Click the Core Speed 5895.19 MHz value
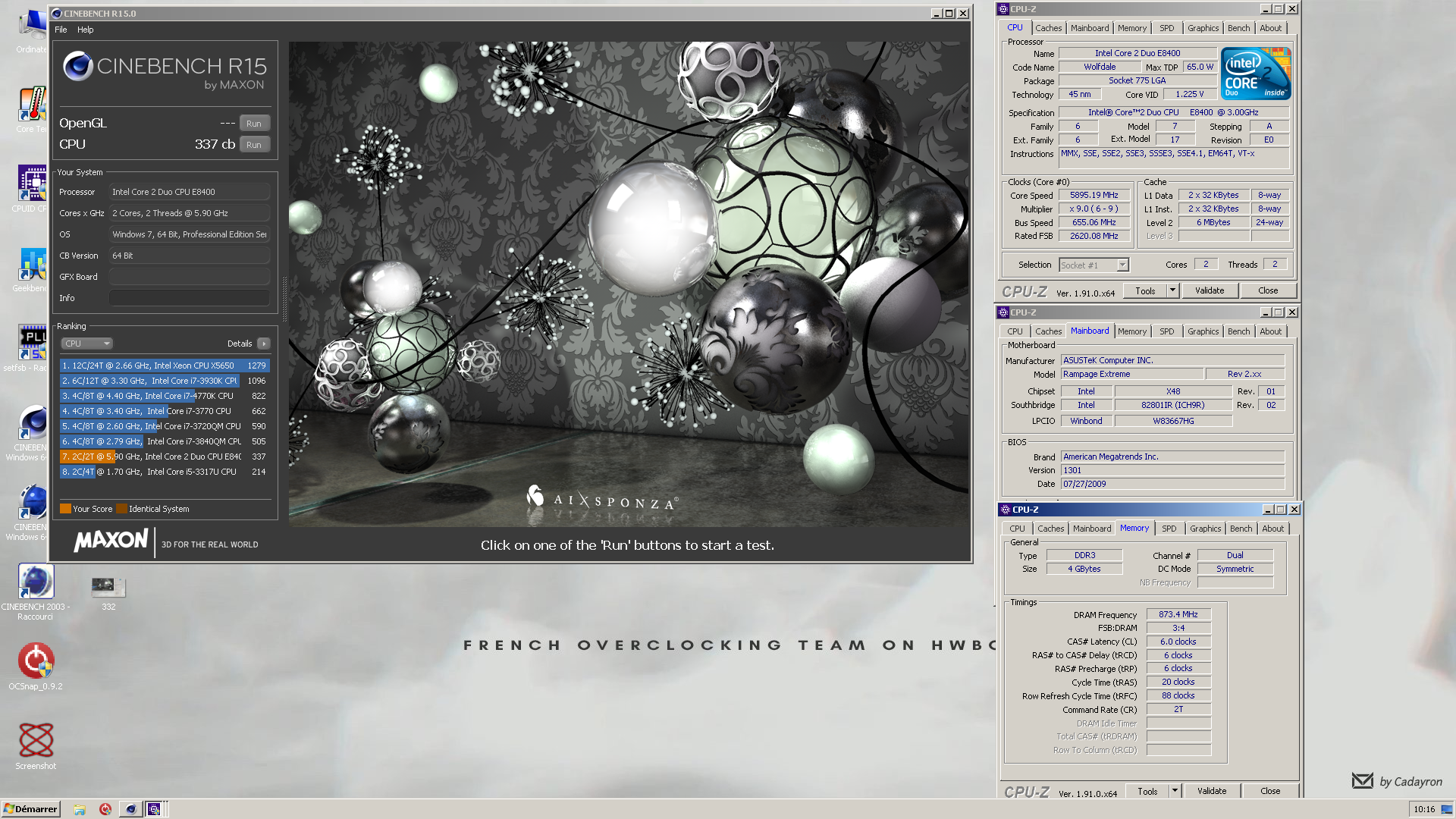The width and height of the screenshot is (1456, 819). click(x=1094, y=195)
